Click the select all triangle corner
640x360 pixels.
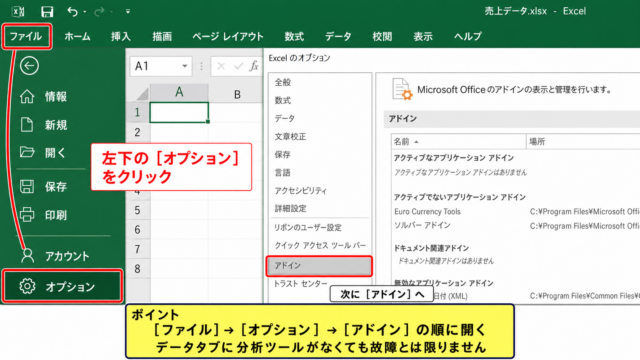pyautogui.click(x=142, y=93)
